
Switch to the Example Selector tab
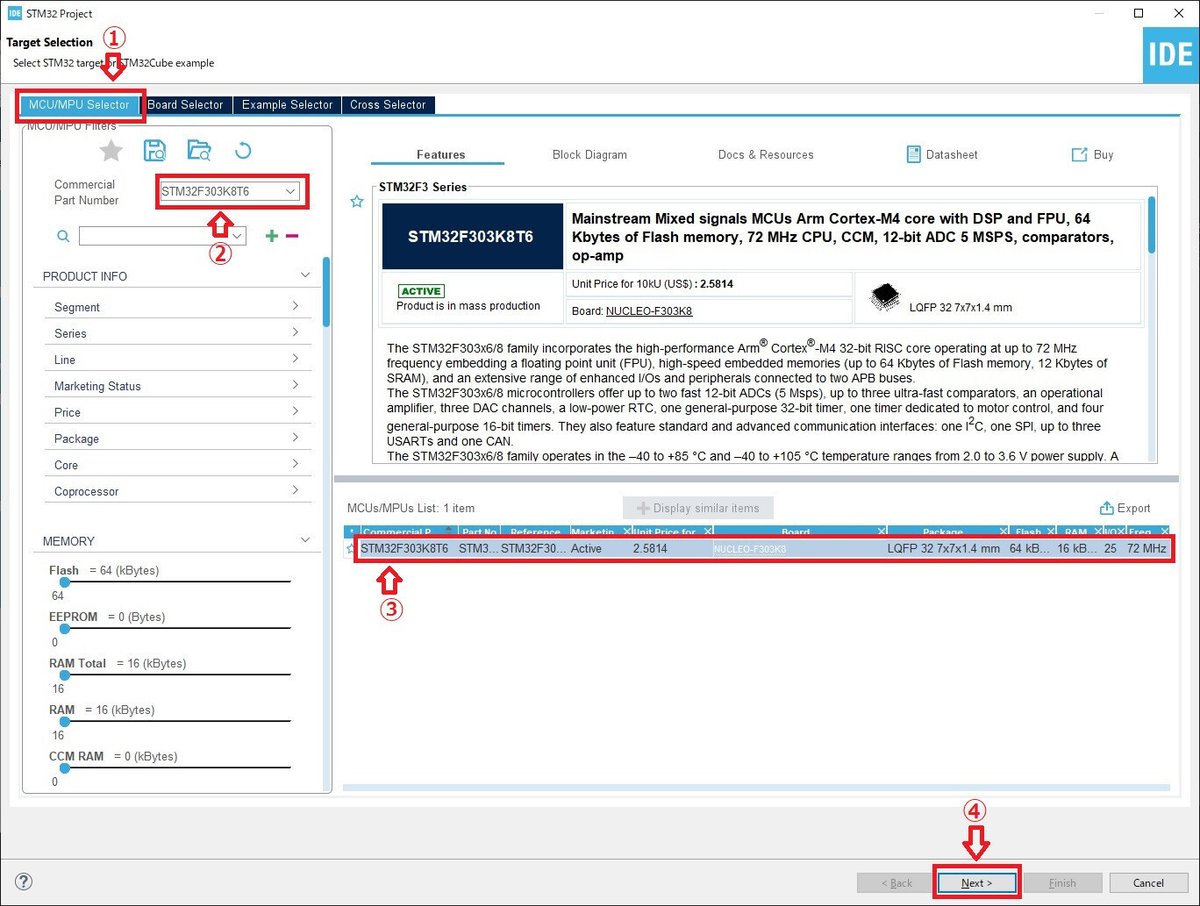tap(287, 105)
